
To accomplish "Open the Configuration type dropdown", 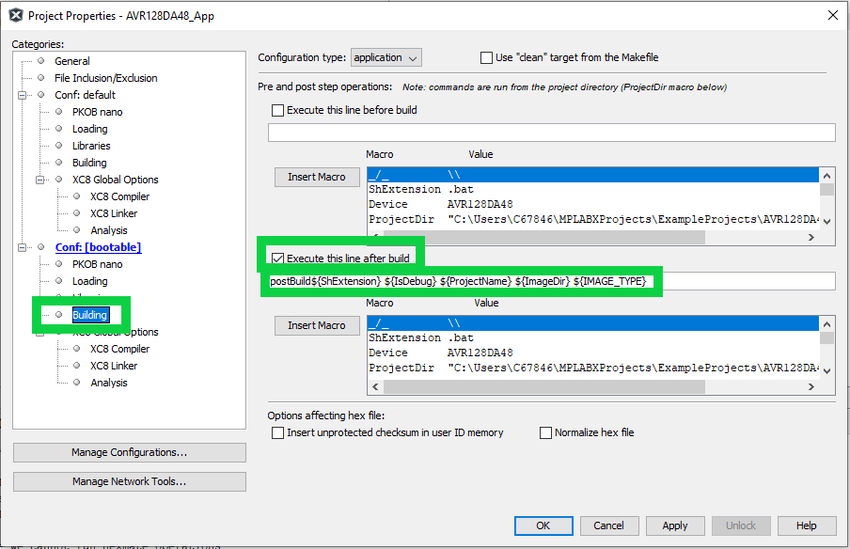I will click(x=385, y=58).
